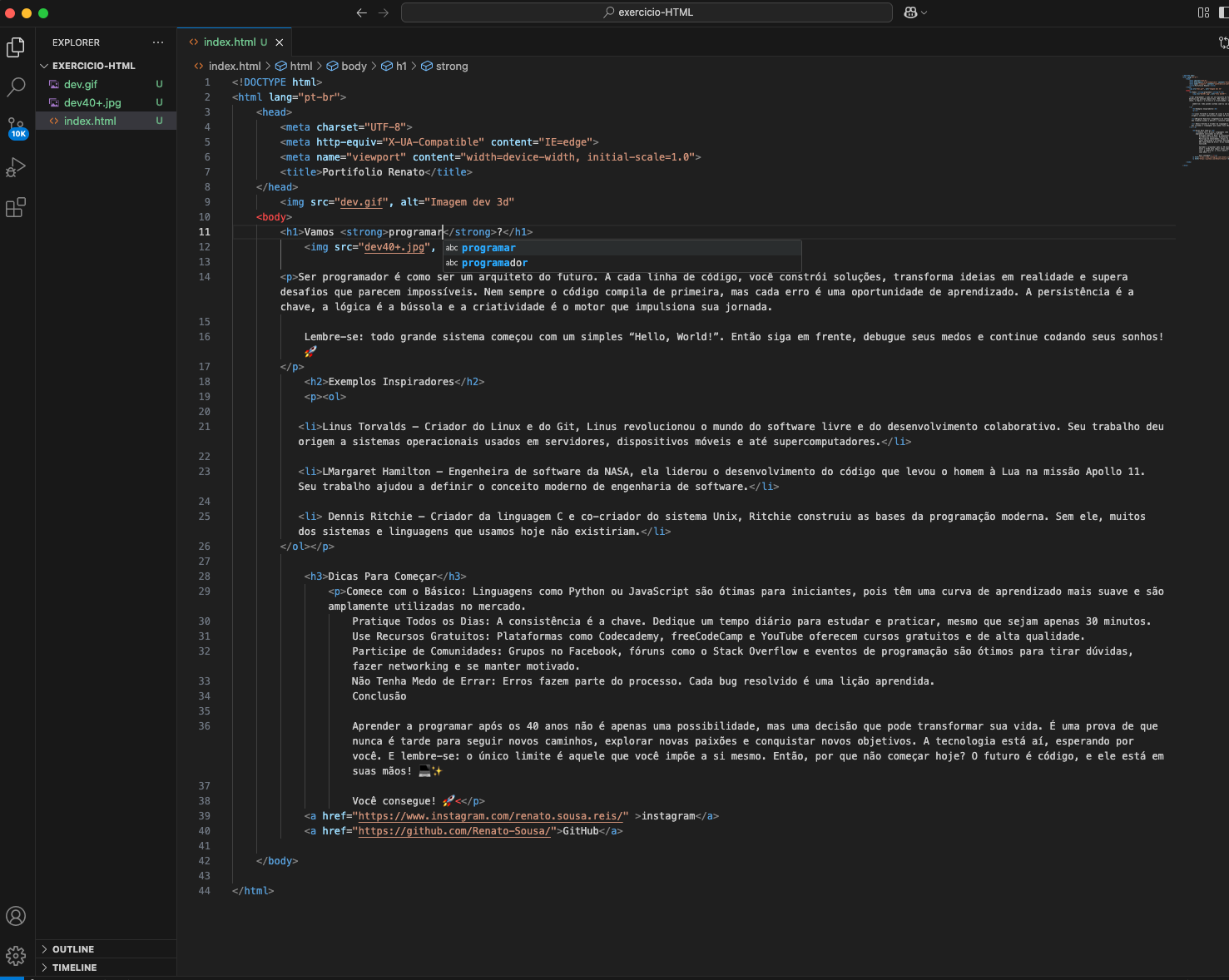Image resolution: width=1229 pixels, height=980 pixels.
Task: Click the GitHub URL link in code
Action: [454, 831]
